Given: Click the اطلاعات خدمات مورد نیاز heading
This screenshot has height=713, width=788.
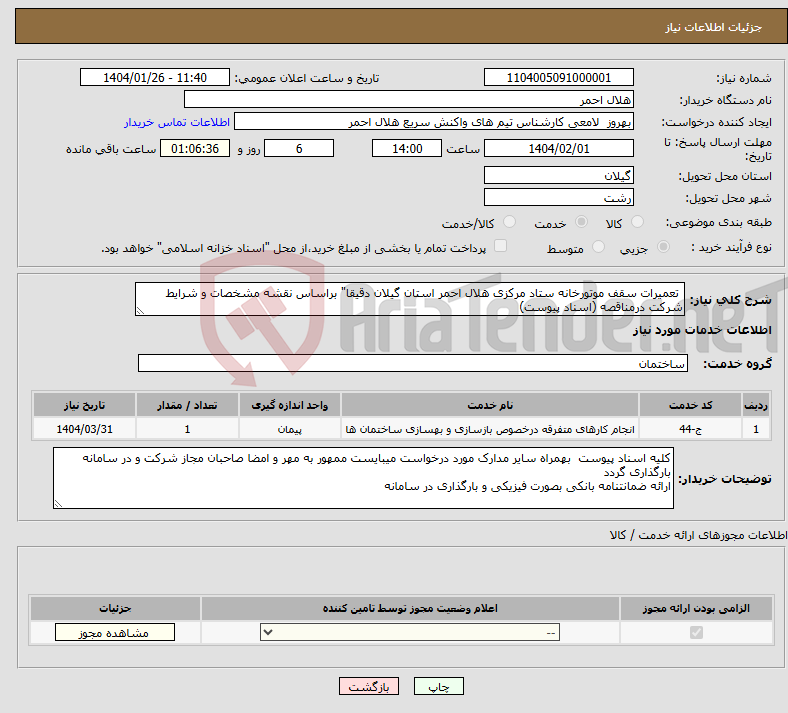Looking at the screenshot, I should [702, 330].
